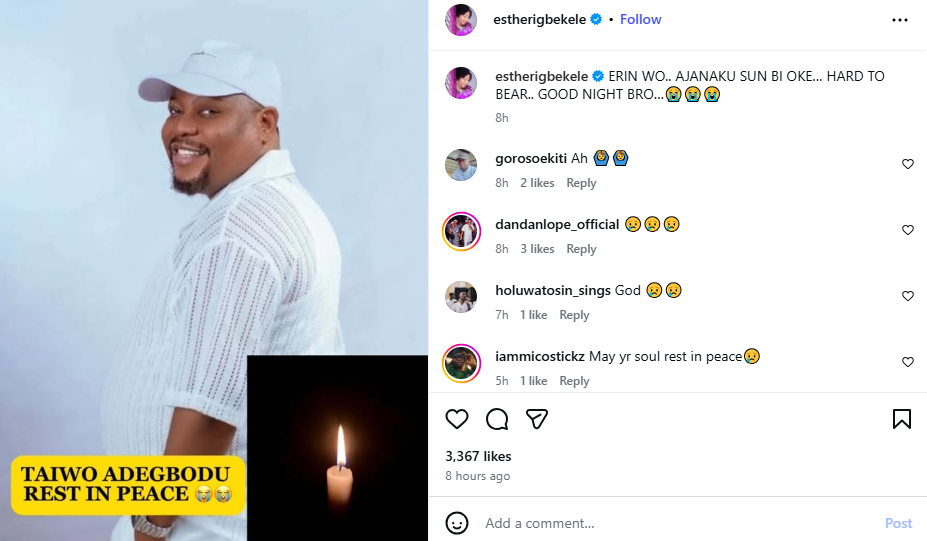The width and height of the screenshot is (927, 541).
Task: Open estherigbekele profile picture in header
Action: 461,19
